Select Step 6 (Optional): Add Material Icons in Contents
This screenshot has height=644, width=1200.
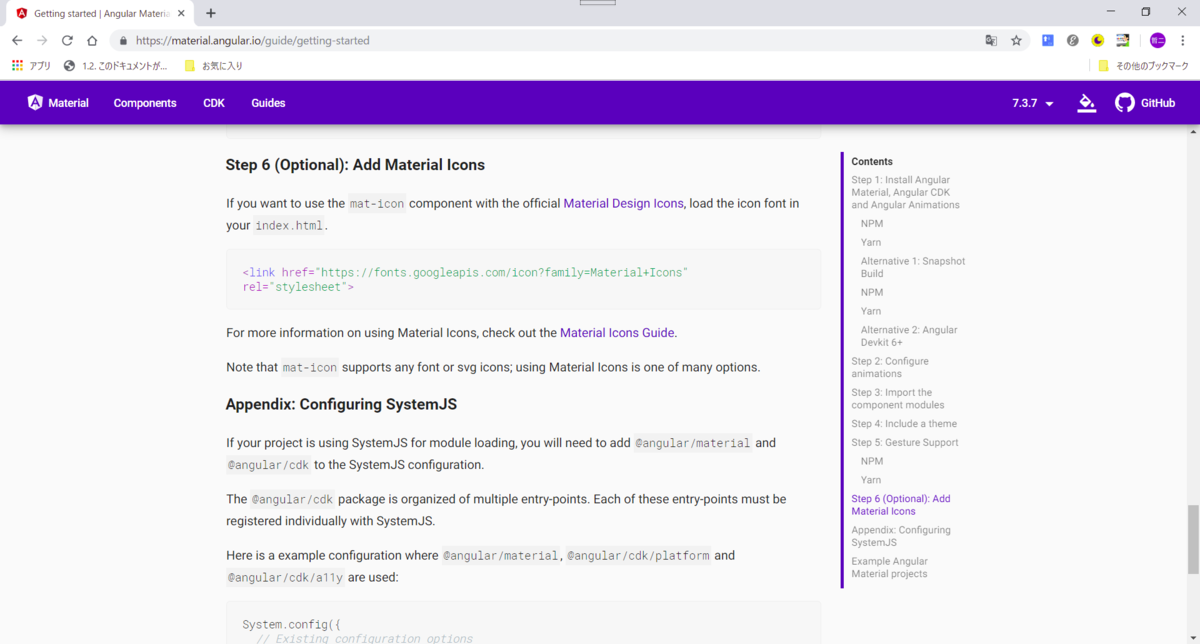[x=901, y=505]
